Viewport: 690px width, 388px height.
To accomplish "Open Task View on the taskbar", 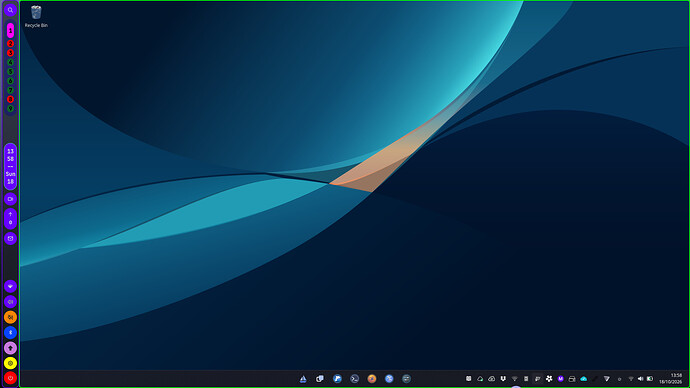I will 320,378.
